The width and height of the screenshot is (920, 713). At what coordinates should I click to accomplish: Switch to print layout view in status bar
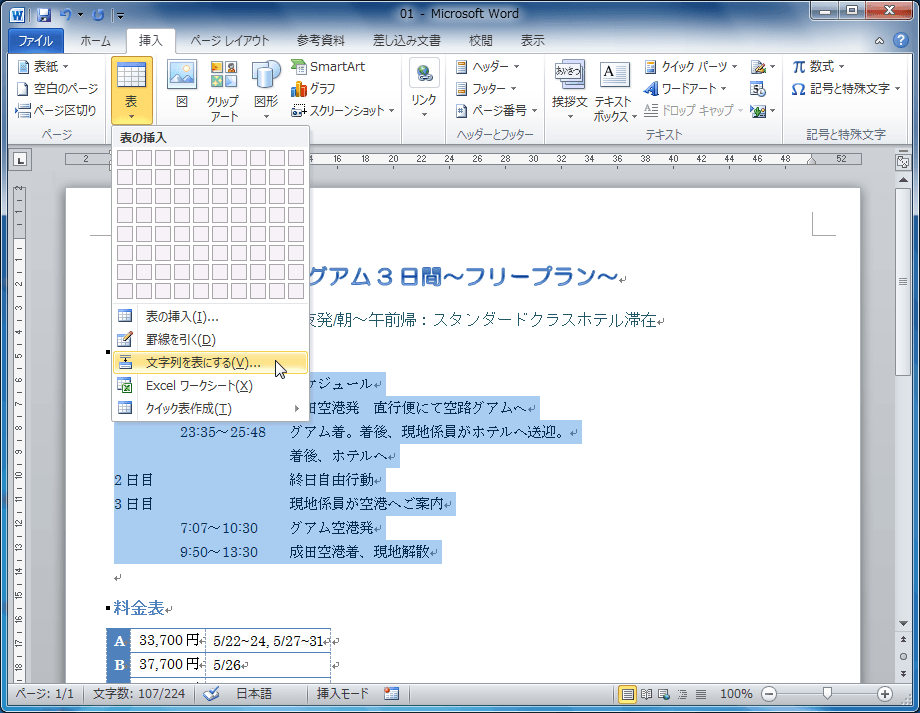(x=628, y=694)
